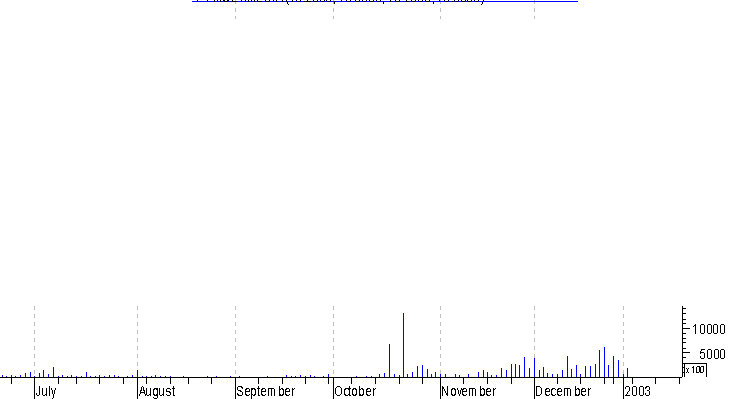Click the November label on the time axis

pos(468,392)
